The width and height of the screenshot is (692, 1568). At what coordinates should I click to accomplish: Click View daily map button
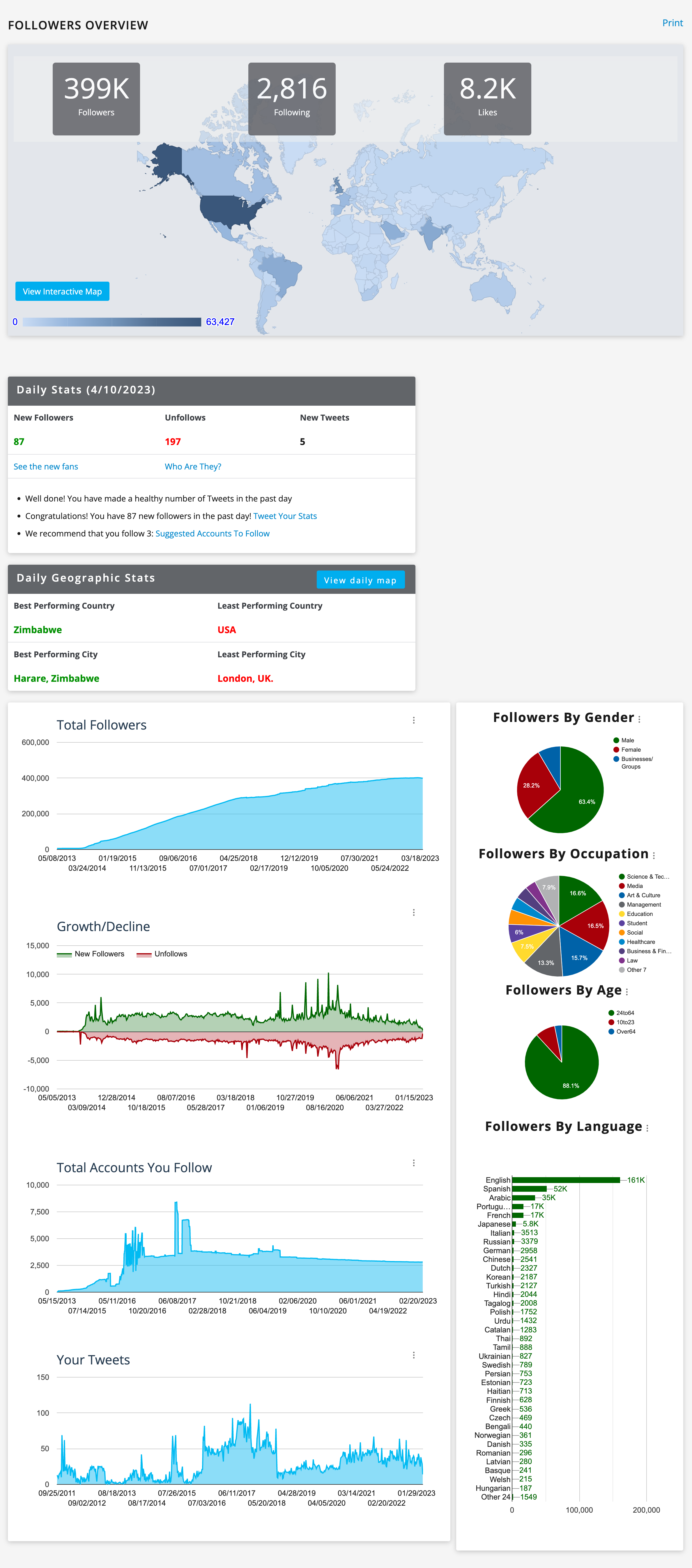click(x=360, y=580)
